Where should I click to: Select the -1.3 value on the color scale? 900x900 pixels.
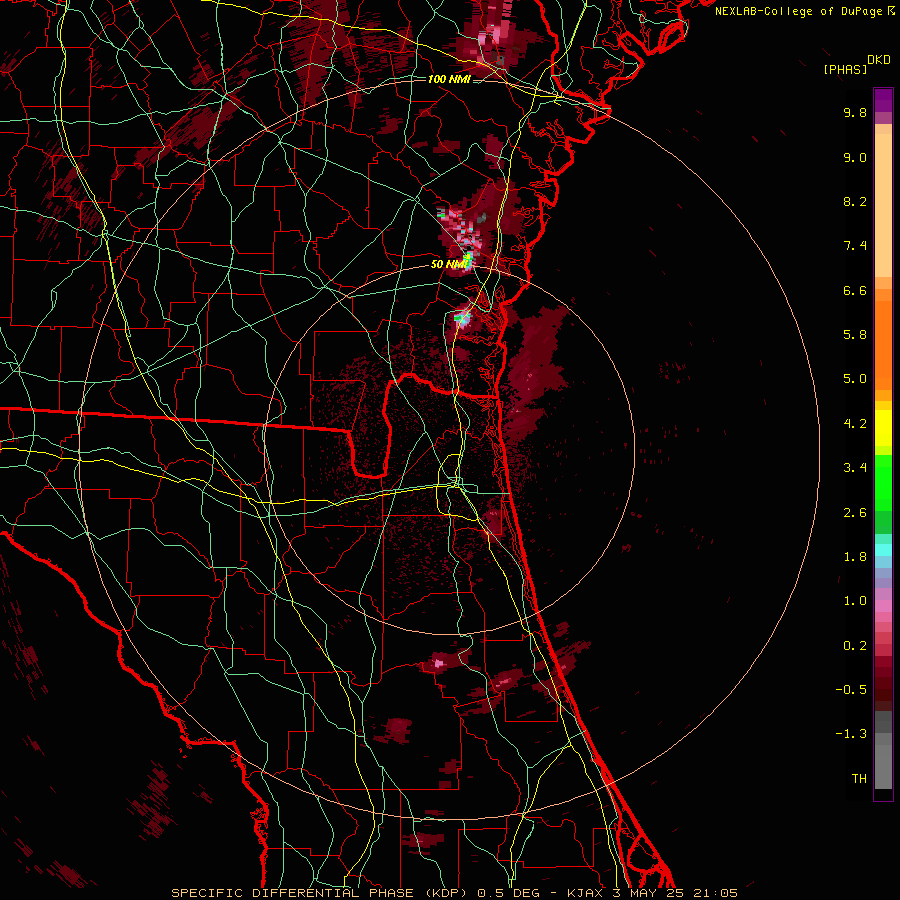coord(851,734)
